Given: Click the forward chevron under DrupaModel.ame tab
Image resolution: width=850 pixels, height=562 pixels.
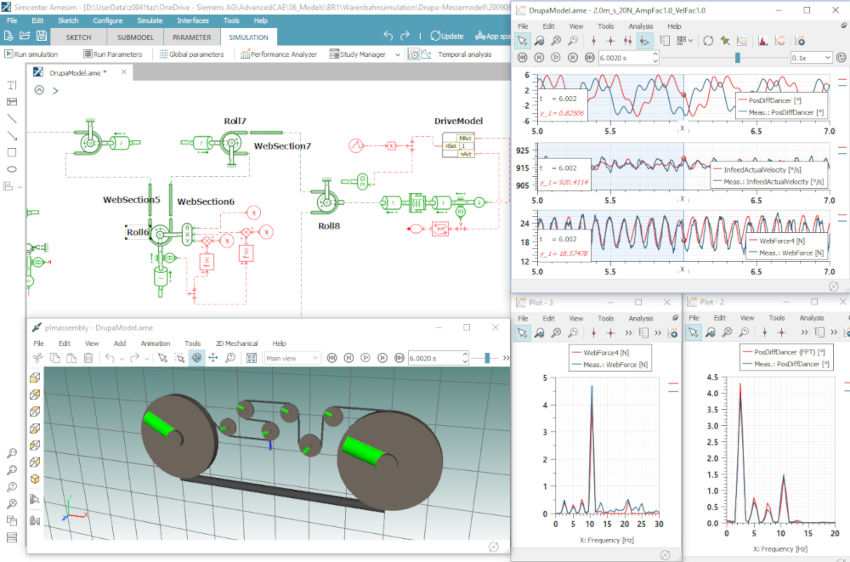Looking at the screenshot, I should tap(55, 91).
